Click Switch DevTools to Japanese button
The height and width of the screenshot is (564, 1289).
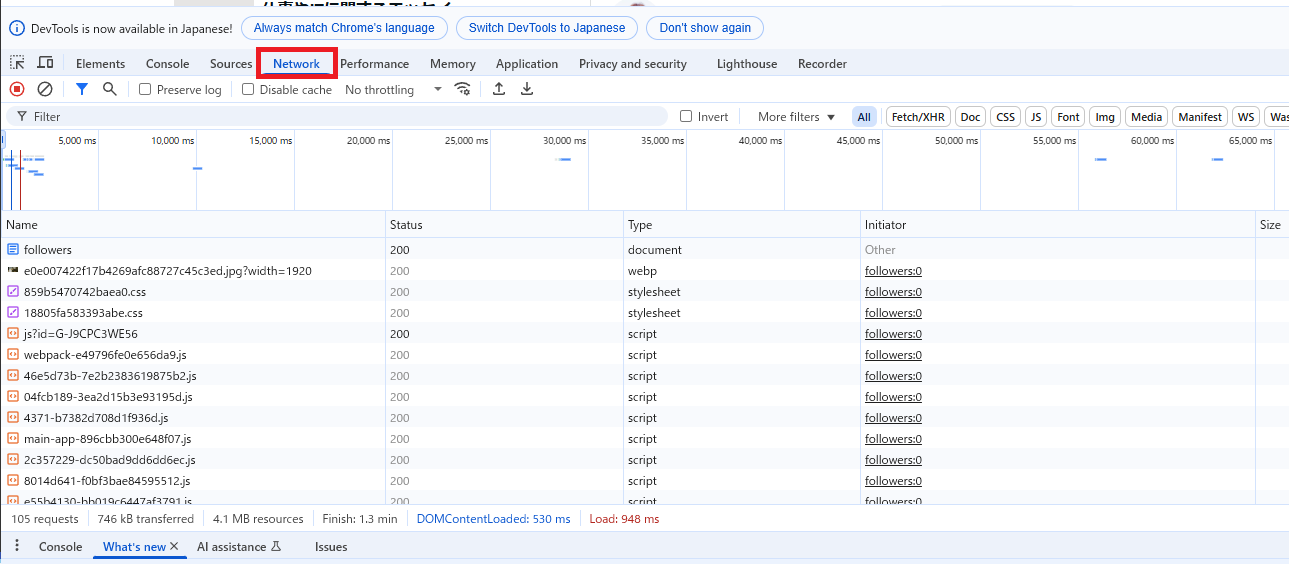(x=547, y=28)
